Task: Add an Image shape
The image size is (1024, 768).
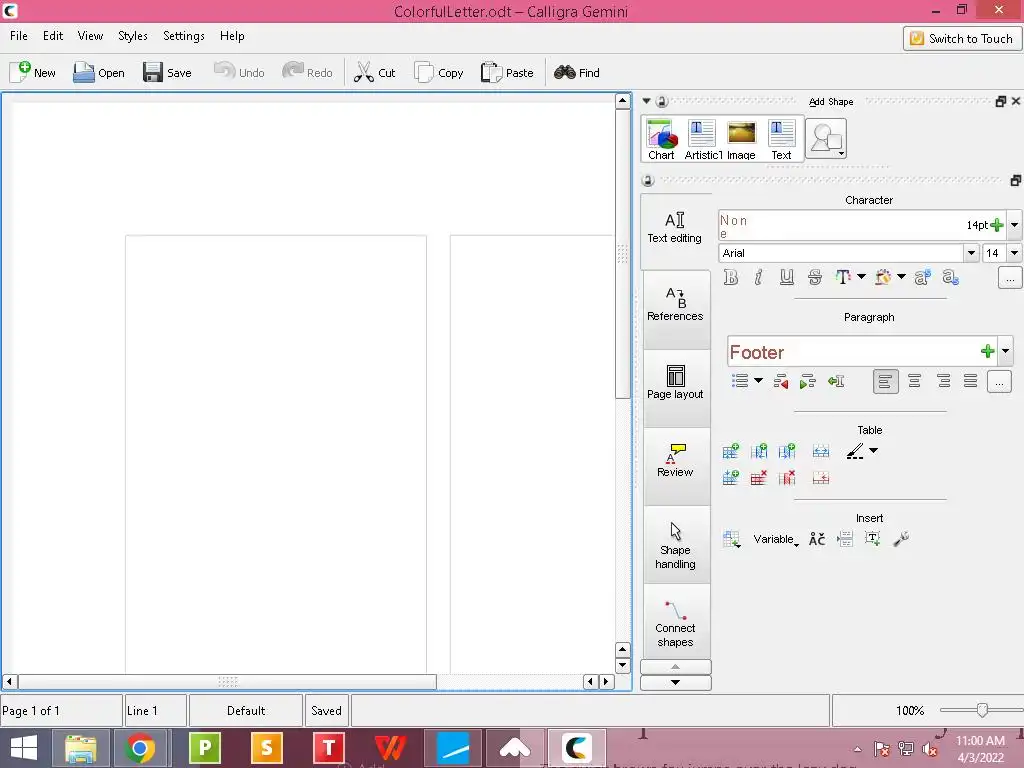Action: tap(741, 140)
